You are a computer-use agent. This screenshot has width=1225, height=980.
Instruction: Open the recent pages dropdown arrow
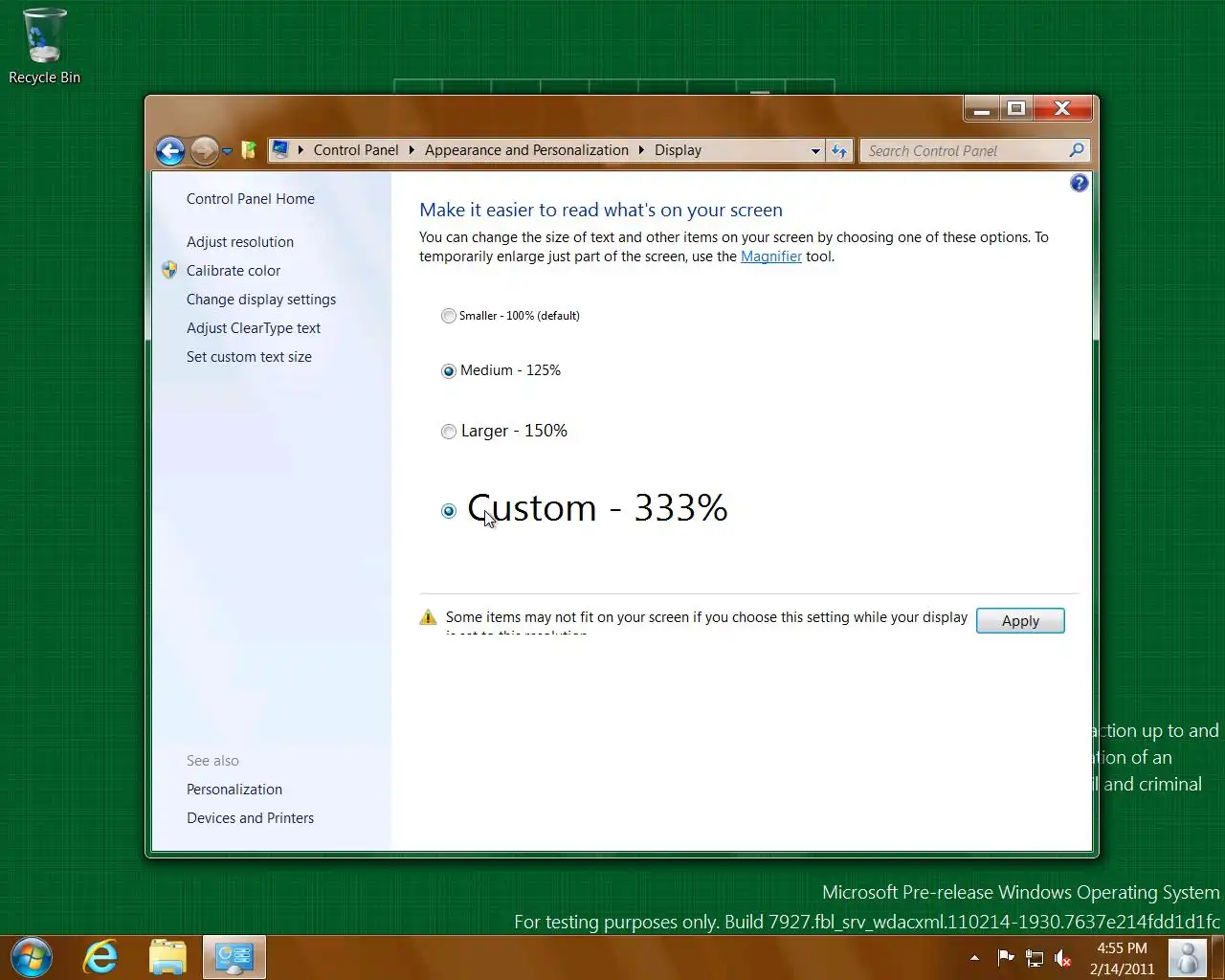[x=227, y=151]
